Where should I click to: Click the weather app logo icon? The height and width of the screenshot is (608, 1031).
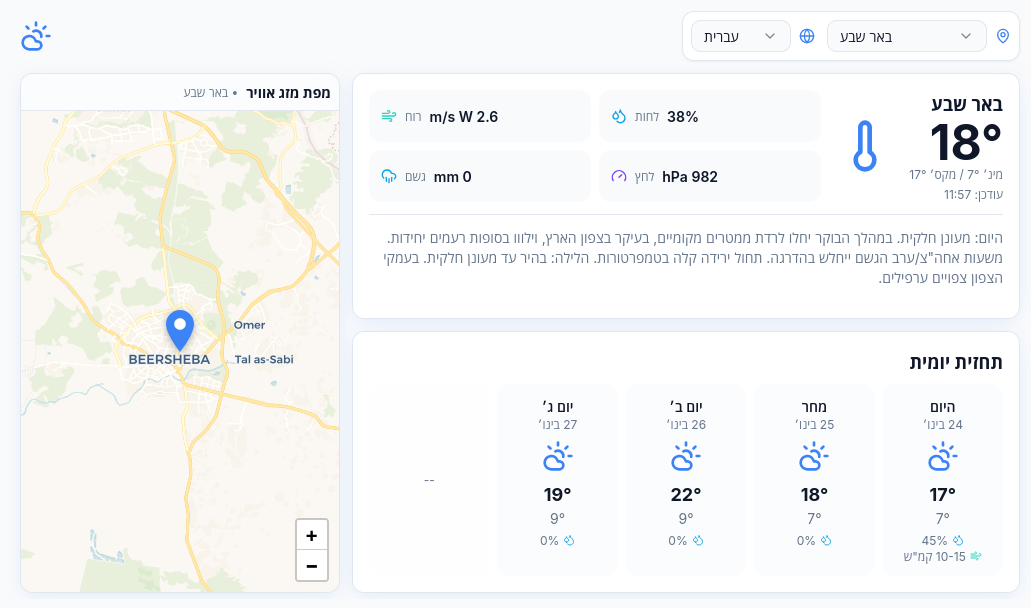point(35,37)
